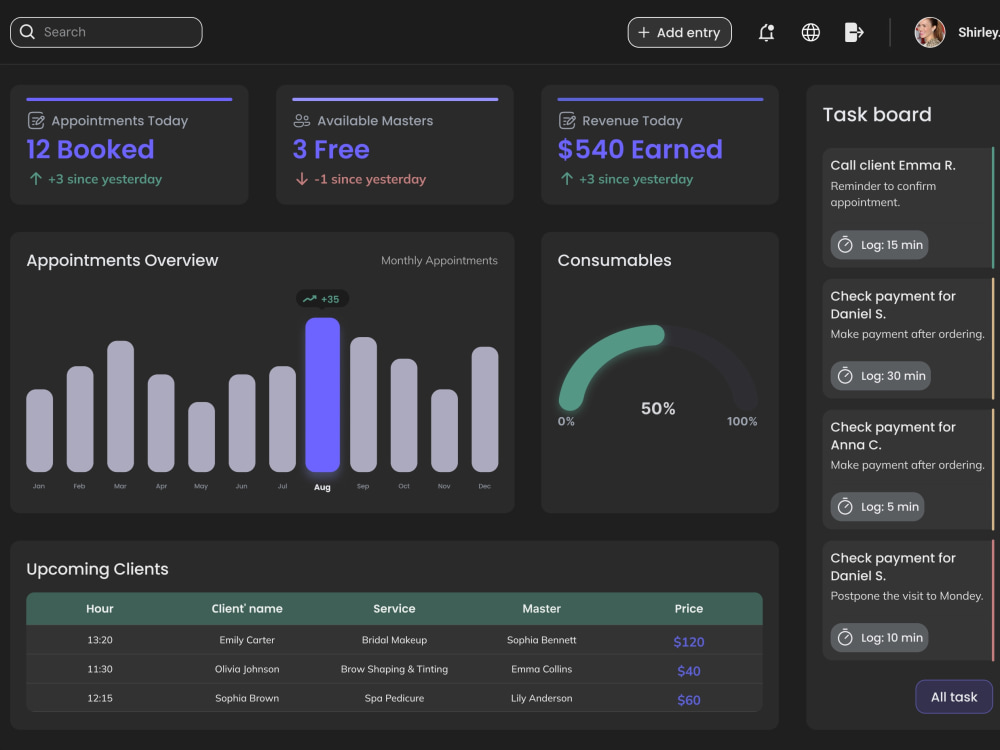This screenshot has width=1000, height=750.
Task: Click the 12 Booked value
Action: point(90,149)
